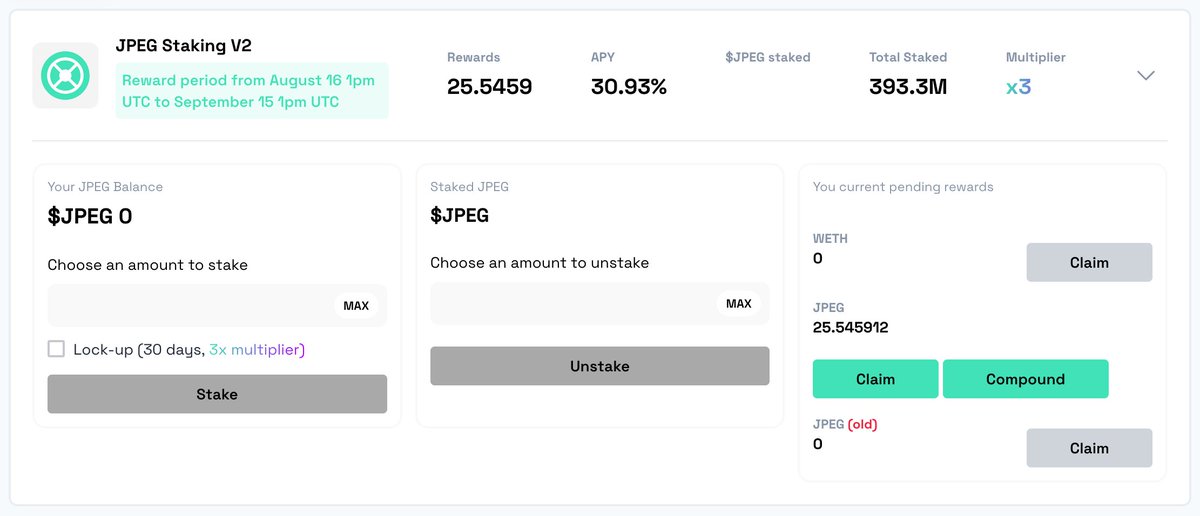Click the Stake button

tap(217, 394)
